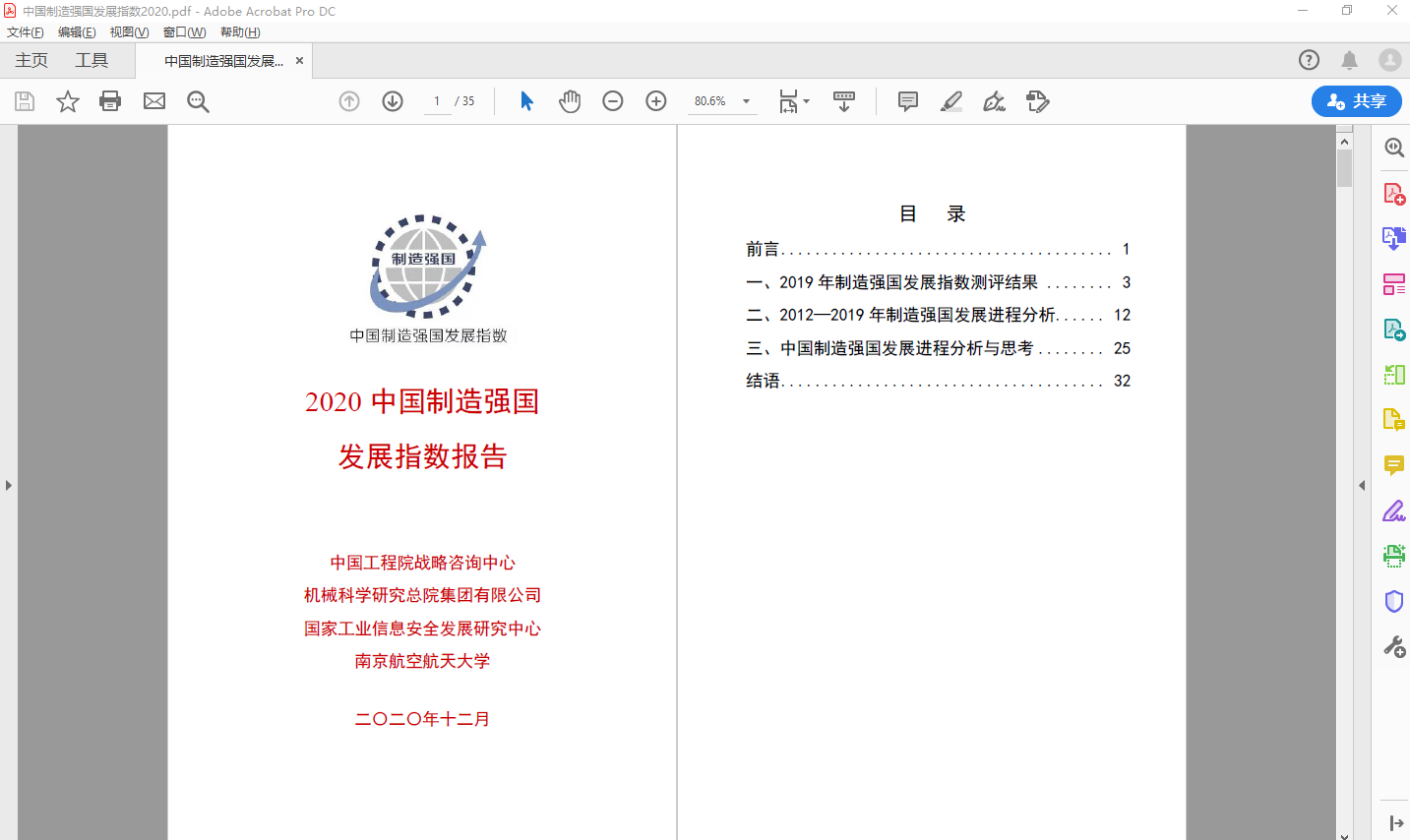Click the vertical scrollbar thumb

(x=1344, y=168)
